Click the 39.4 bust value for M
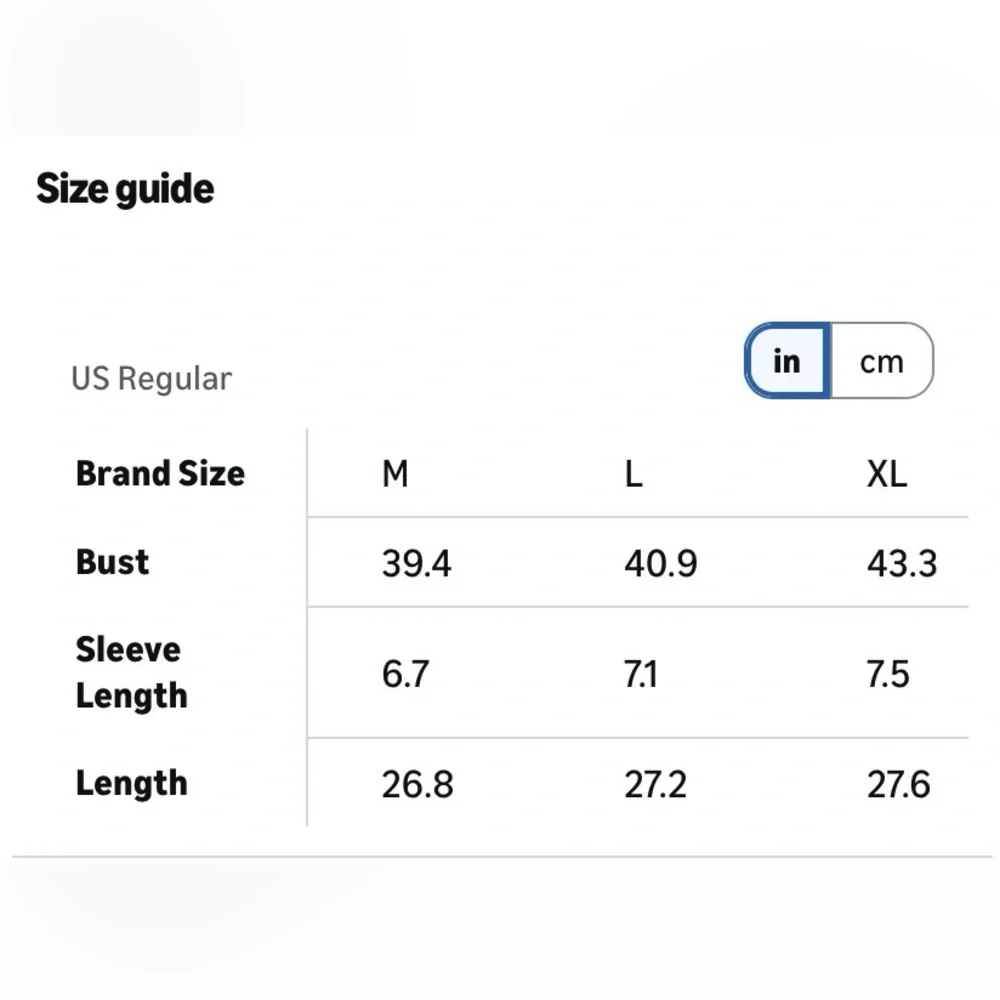 point(416,564)
